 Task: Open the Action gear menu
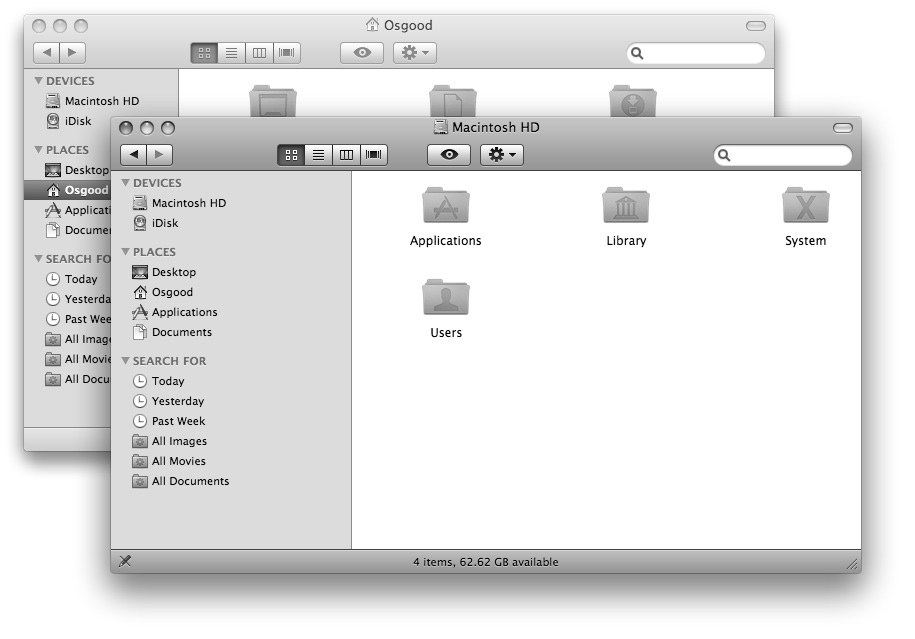pyautogui.click(x=501, y=155)
